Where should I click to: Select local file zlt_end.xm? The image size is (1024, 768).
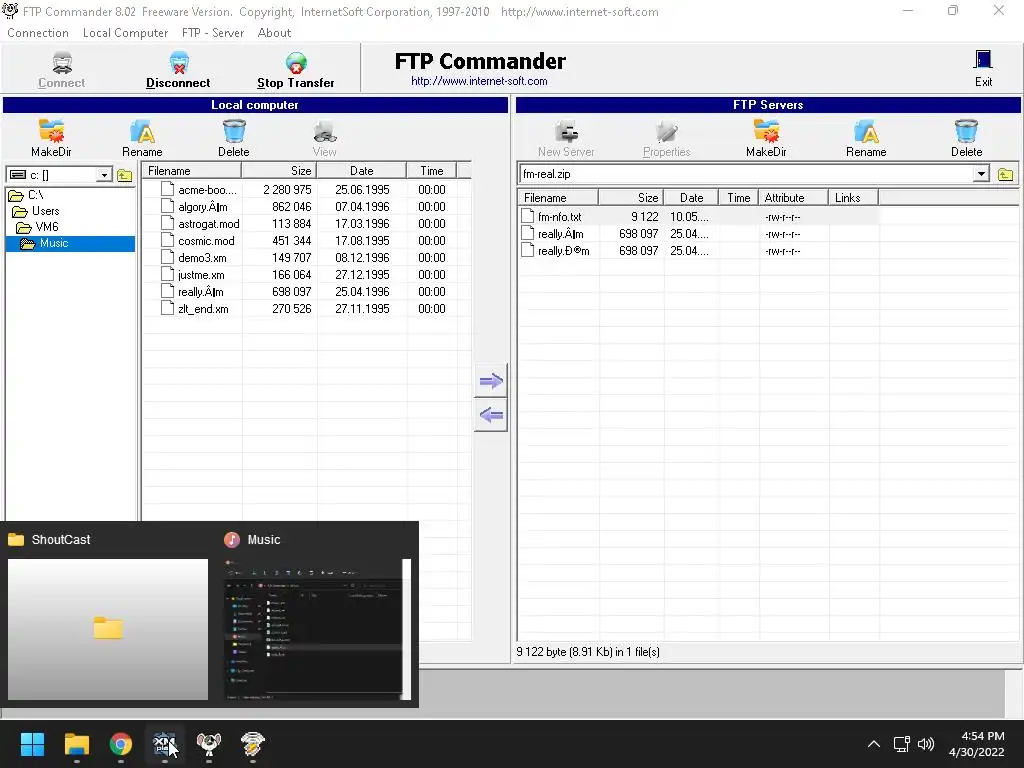(x=202, y=309)
